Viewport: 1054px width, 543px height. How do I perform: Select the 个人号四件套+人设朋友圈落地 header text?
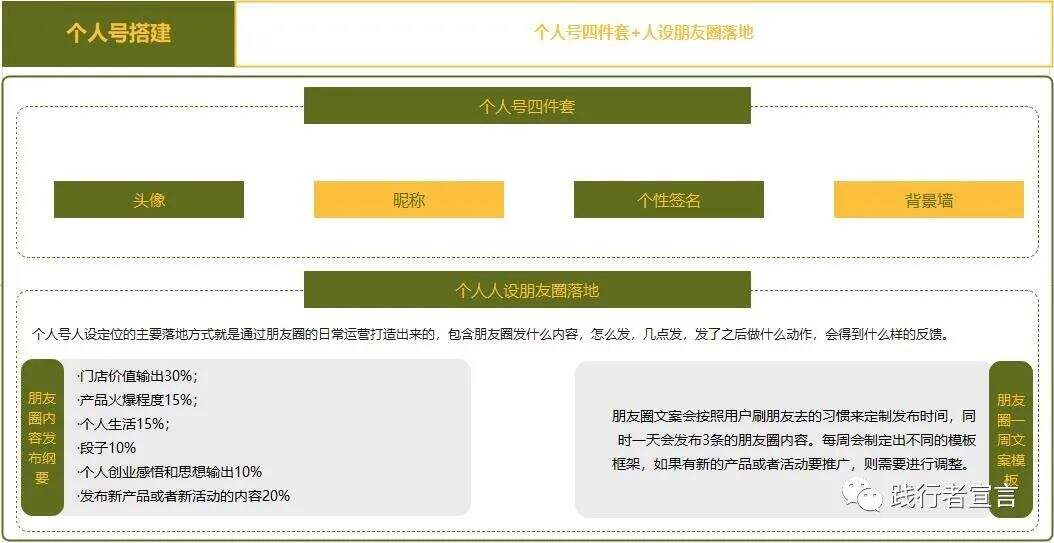643,32
